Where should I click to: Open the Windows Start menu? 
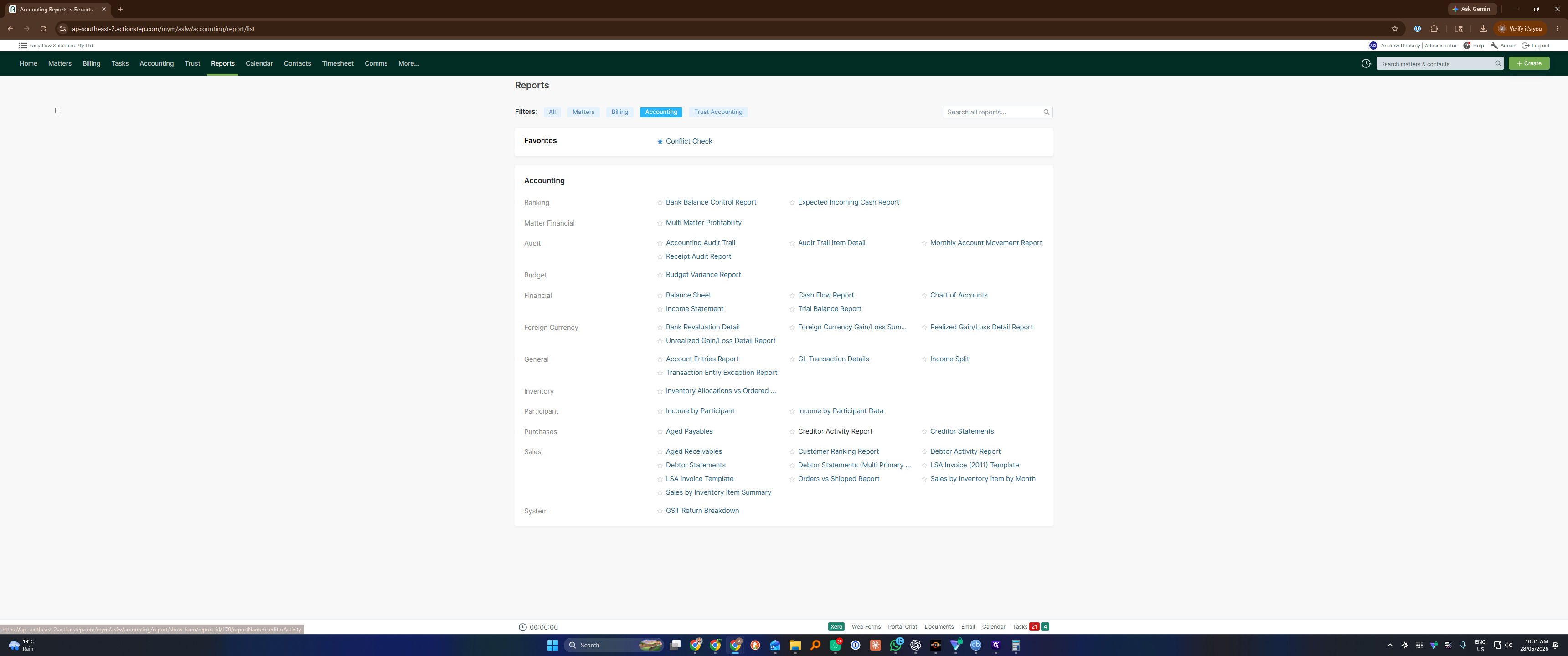pos(552,645)
